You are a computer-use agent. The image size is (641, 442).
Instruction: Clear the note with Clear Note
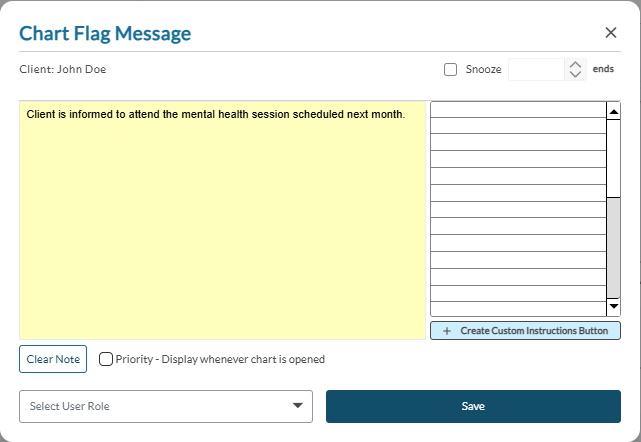point(53,359)
